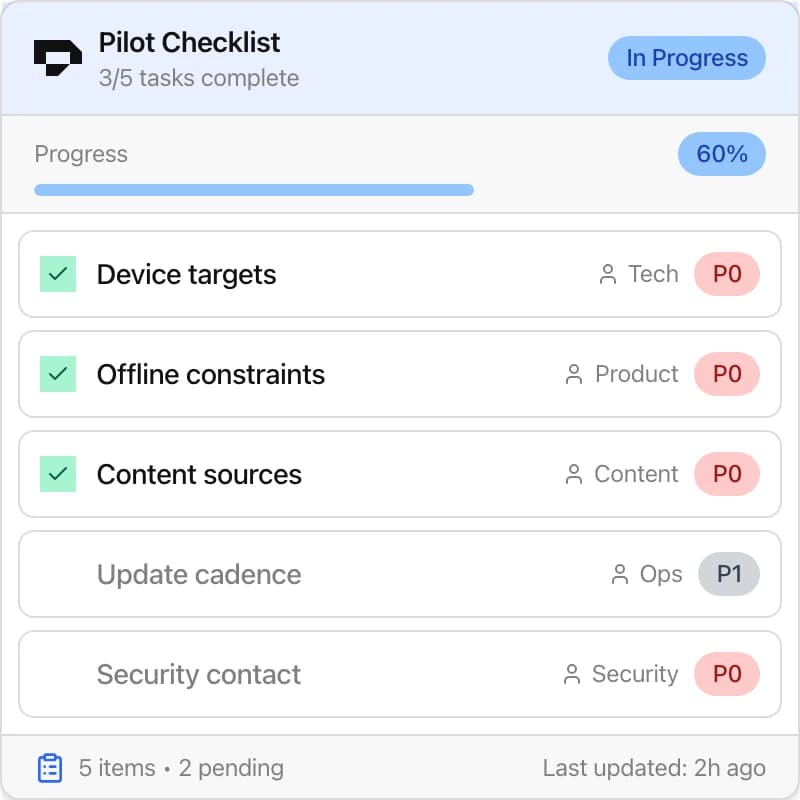The image size is (800, 800).
Task: Click the P1 priority badge on Update cadence
Action: coord(729,574)
